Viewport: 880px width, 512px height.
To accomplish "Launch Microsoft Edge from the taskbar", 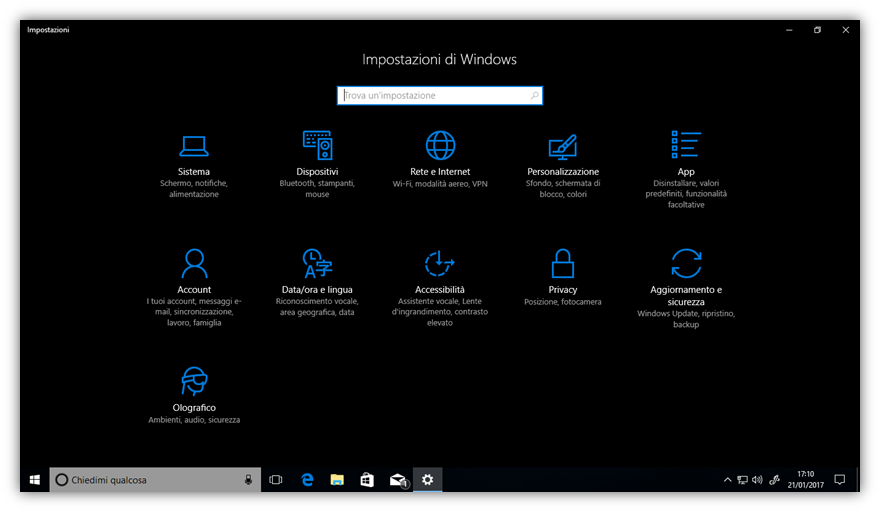I will [x=308, y=480].
